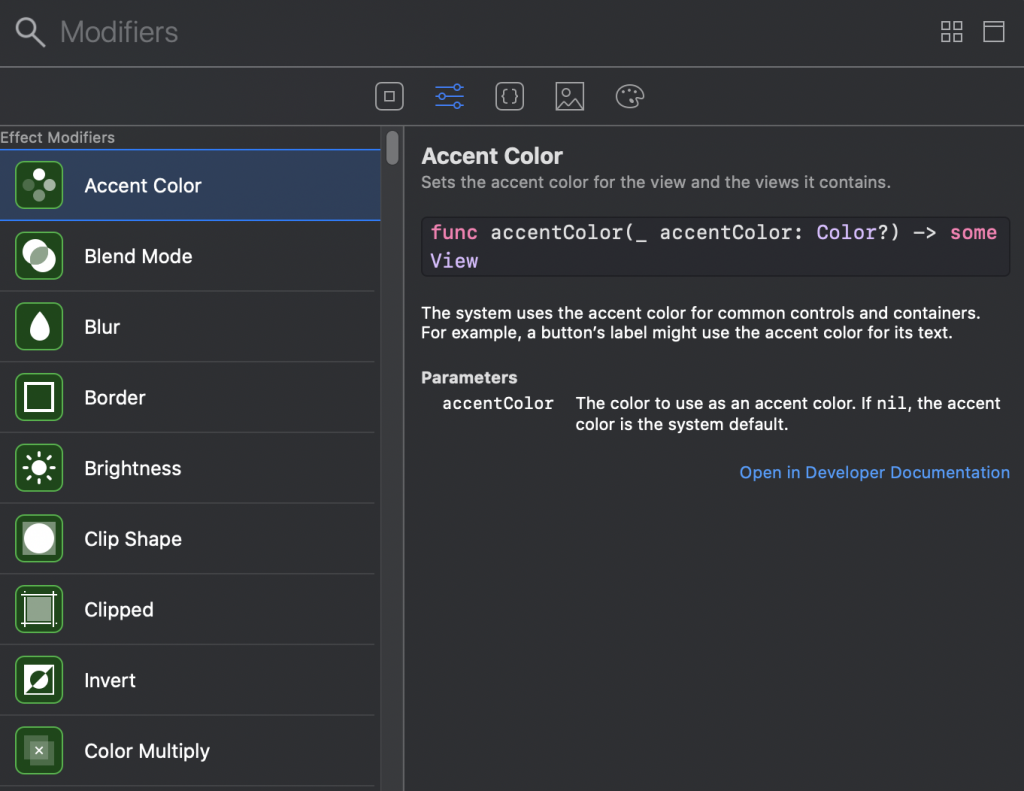Open in Developer Documentation link
Image resolution: width=1024 pixels, height=791 pixels.
[x=874, y=472]
